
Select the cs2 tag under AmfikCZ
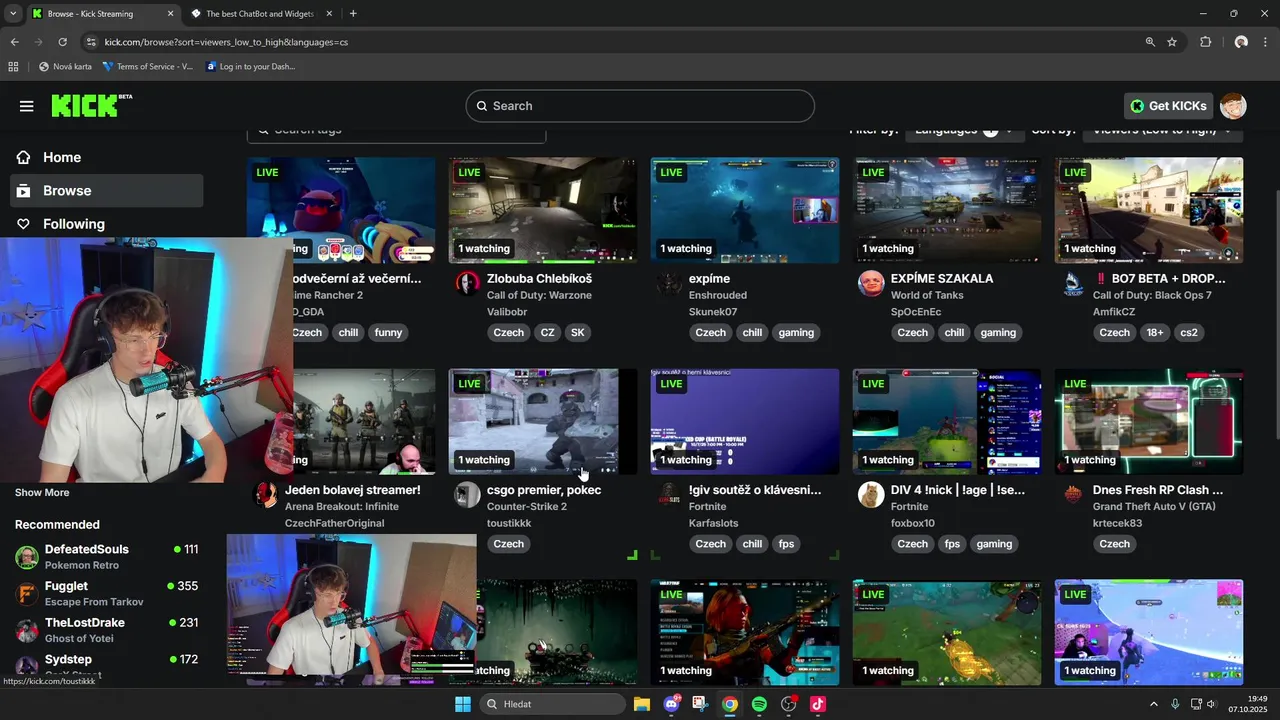(1189, 333)
